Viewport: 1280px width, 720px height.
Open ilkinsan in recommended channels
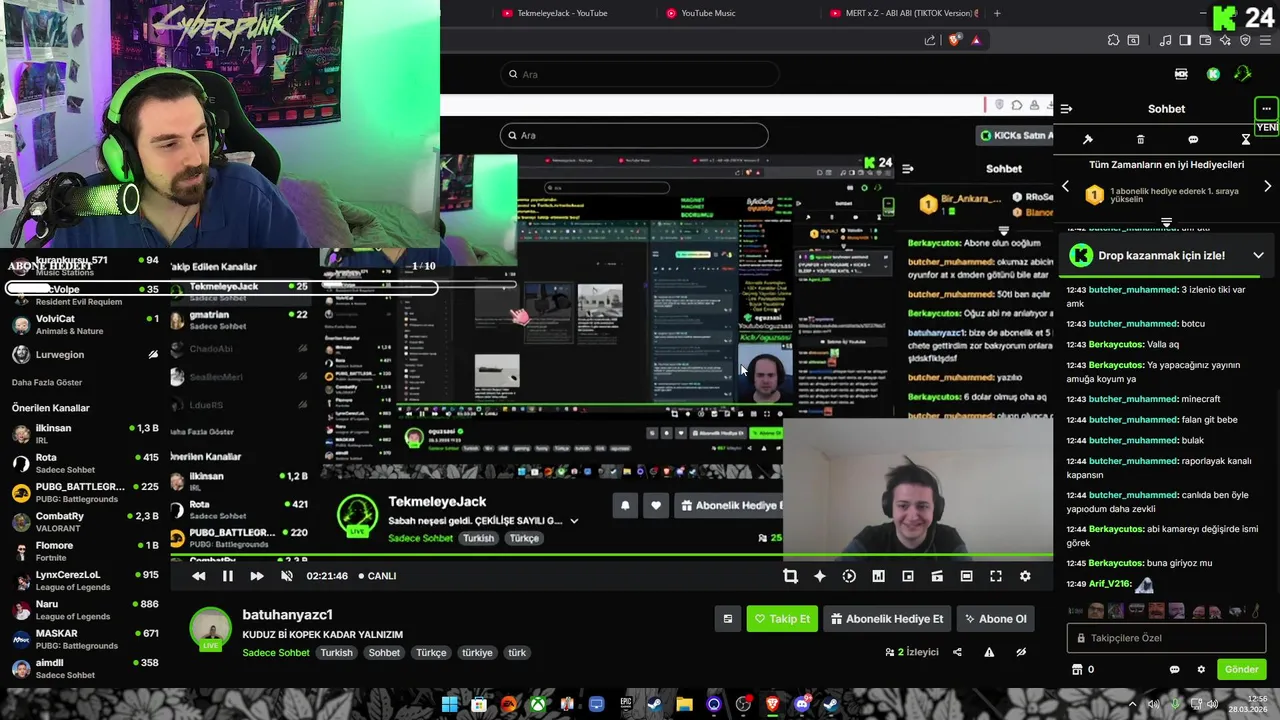pos(85,434)
